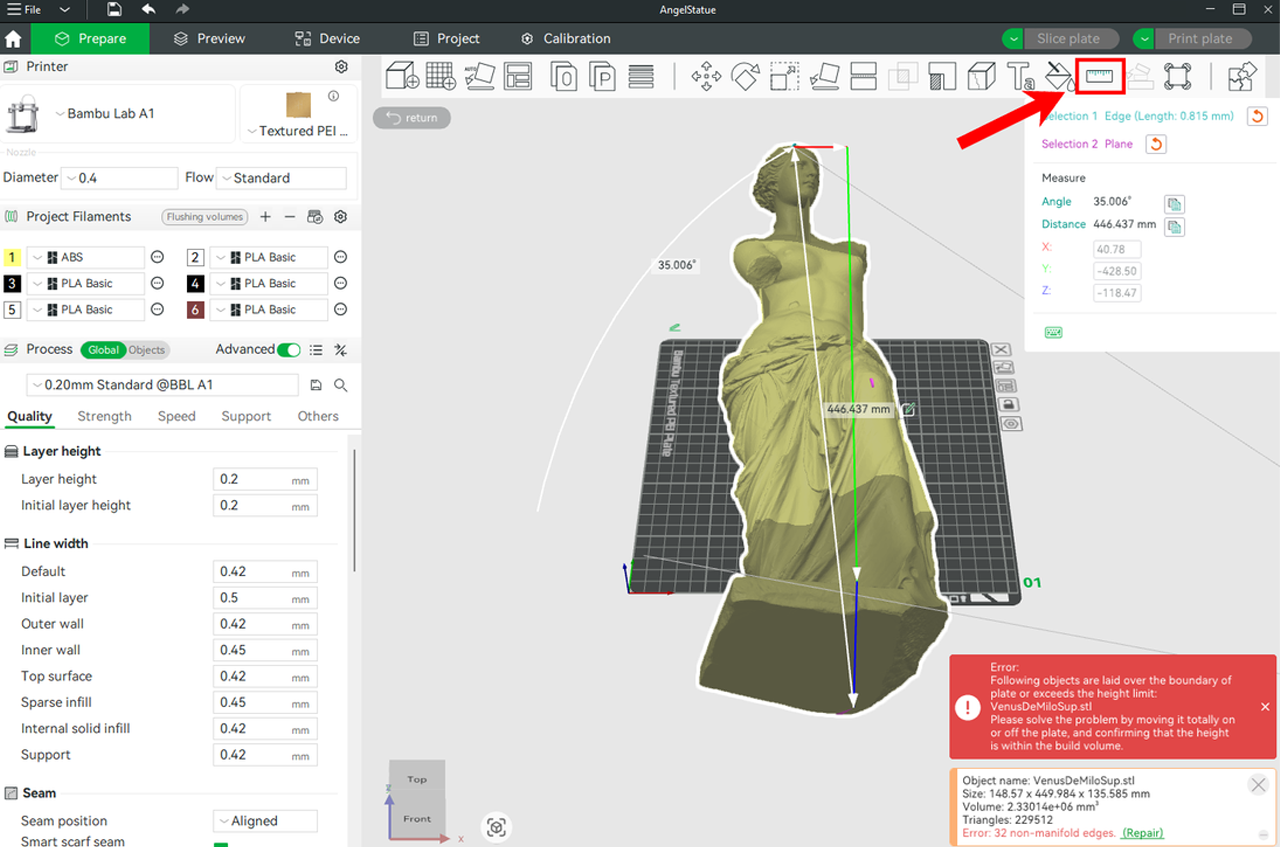Open the nozzle Diameter 0.4 dropdown
The image size is (1280, 847).
click(x=119, y=178)
